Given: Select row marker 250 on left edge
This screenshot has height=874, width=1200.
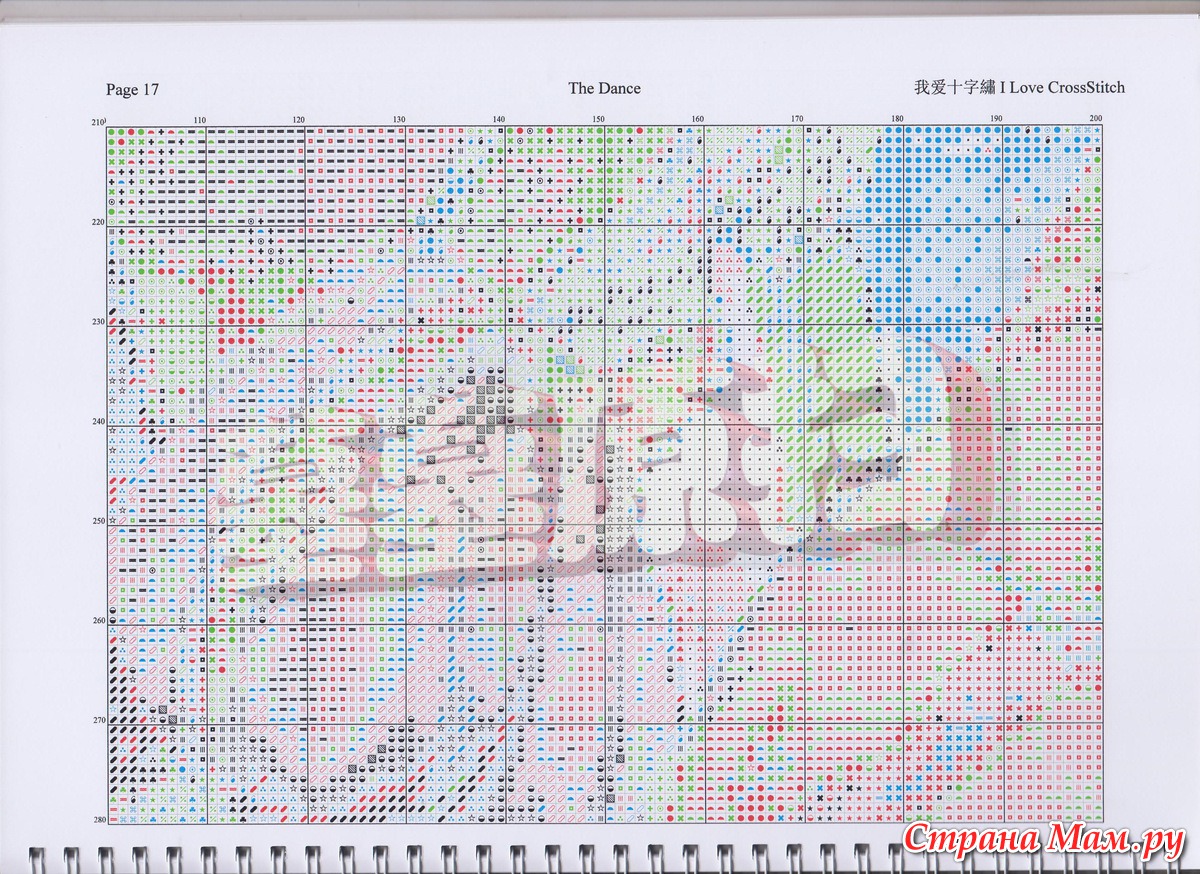Looking at the screenshot, I should click(x=97, y=521).
